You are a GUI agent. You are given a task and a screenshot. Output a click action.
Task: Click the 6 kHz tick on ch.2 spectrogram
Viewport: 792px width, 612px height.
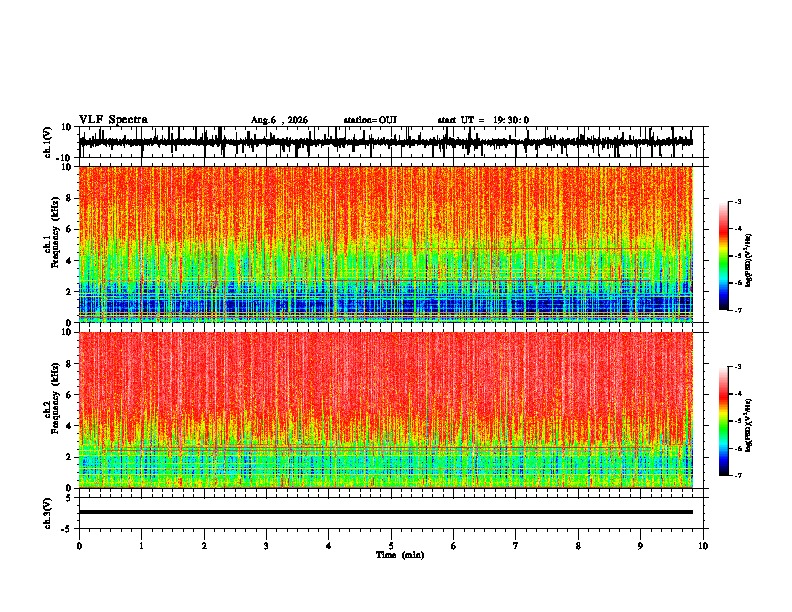(69, 395)
